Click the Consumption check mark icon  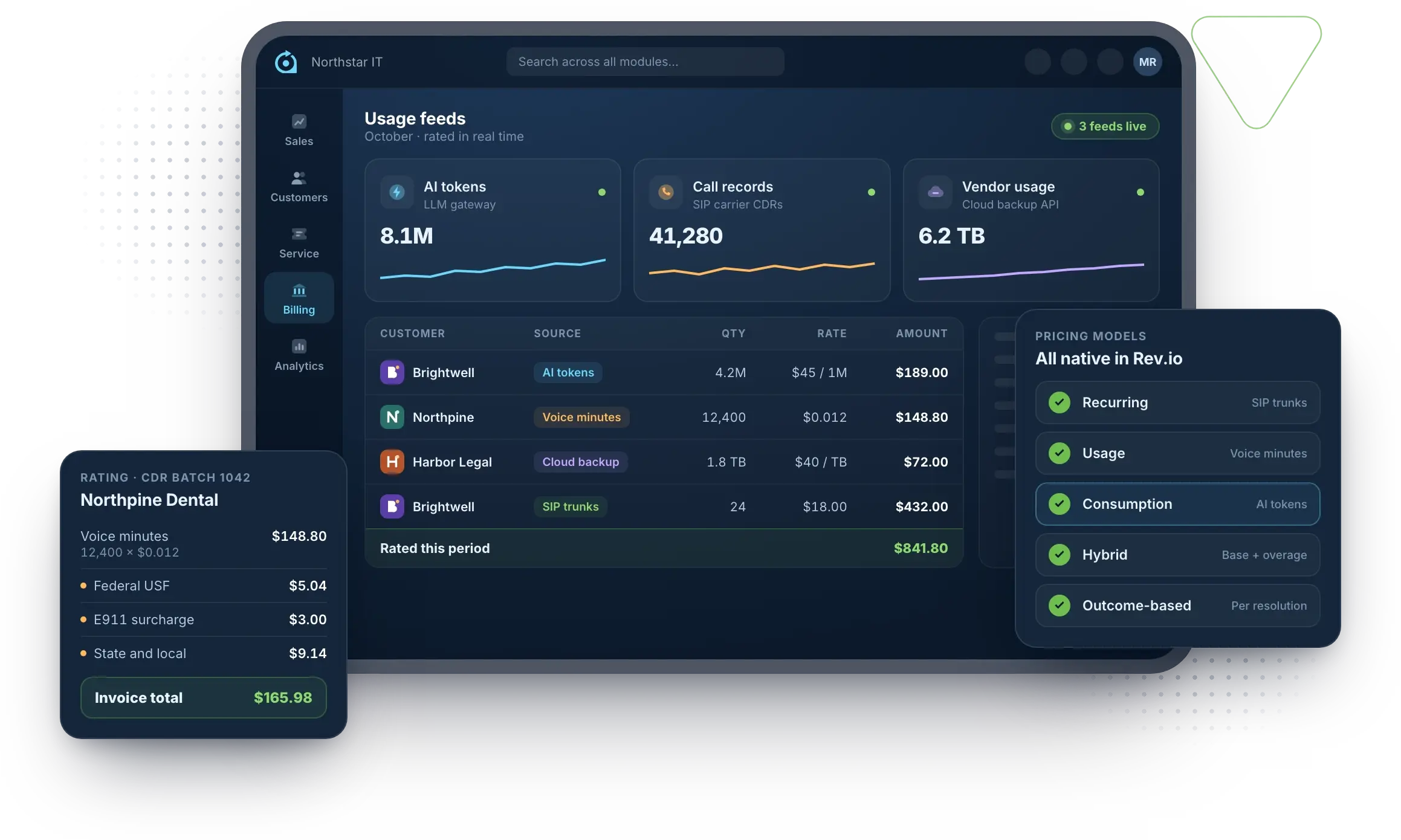click(x=1059, y=504)
